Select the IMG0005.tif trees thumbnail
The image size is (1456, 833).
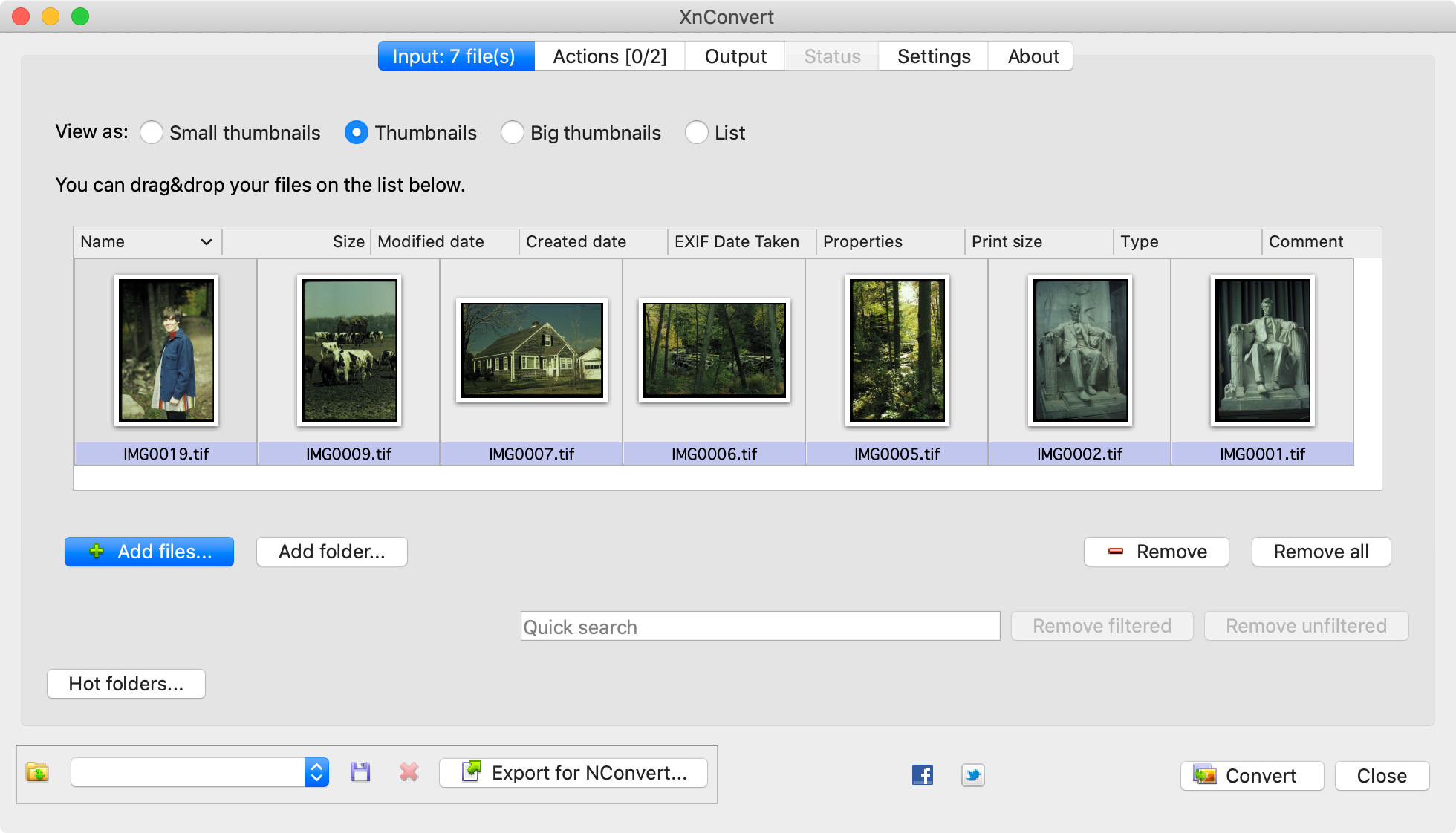pyautogui.click(x=897, y=350)
